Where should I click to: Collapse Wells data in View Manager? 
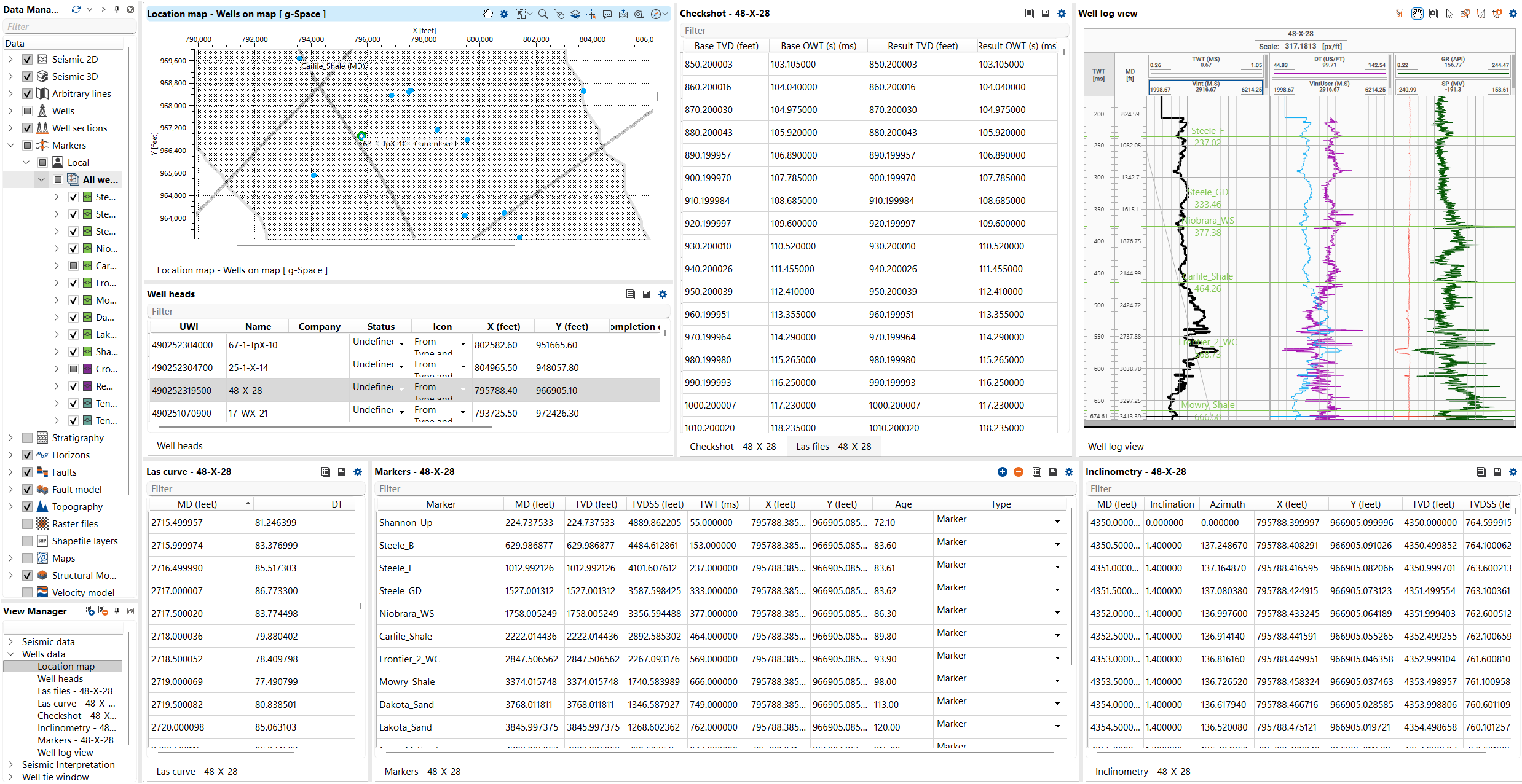10,654
